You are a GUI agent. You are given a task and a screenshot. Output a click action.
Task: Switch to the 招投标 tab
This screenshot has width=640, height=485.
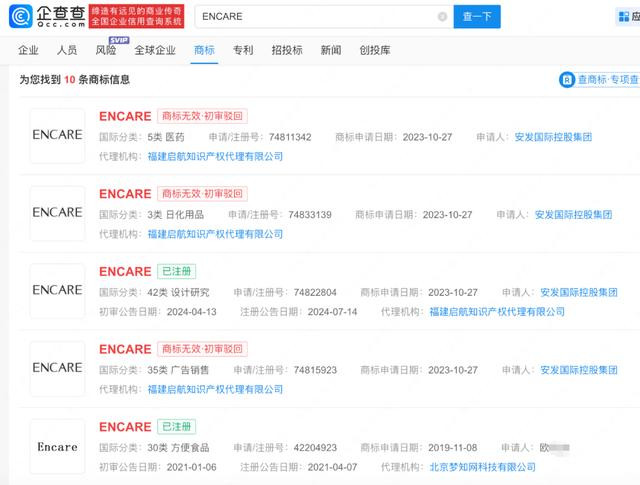287,50
